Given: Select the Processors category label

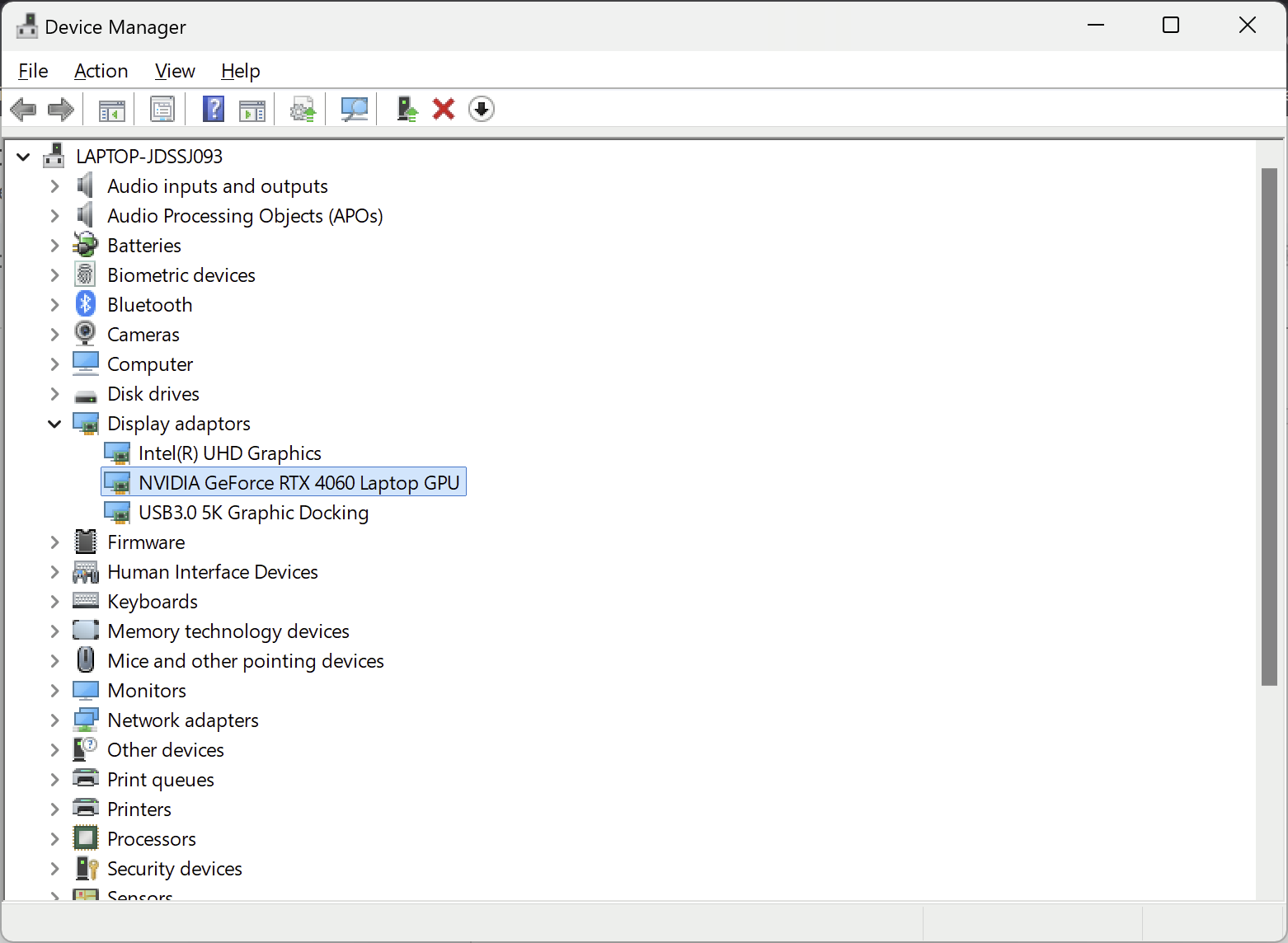Looking at the screenshot, I should tap(152, 839).
